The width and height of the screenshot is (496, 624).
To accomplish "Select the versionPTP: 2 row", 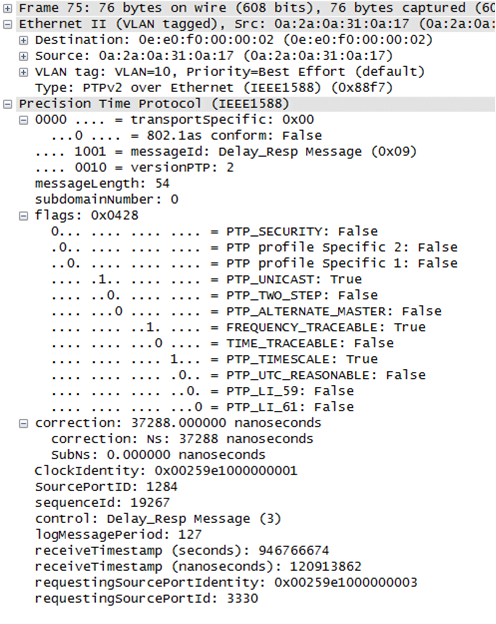I will 135,168.
